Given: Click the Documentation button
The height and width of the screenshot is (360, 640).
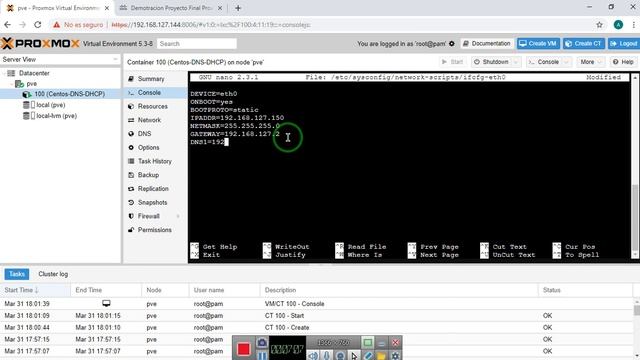Looking at the screenshot, I should [487, 44].
